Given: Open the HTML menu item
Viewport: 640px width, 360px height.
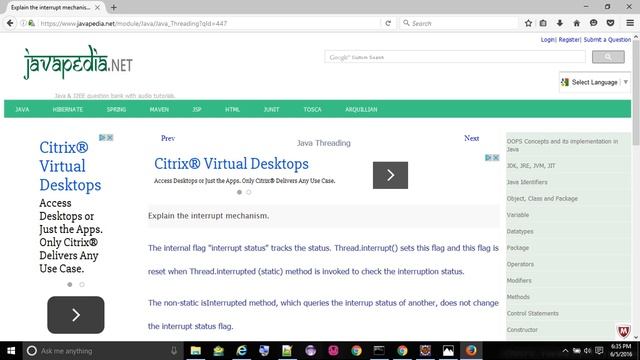Looking at the screenshot, I should point(232,109).
